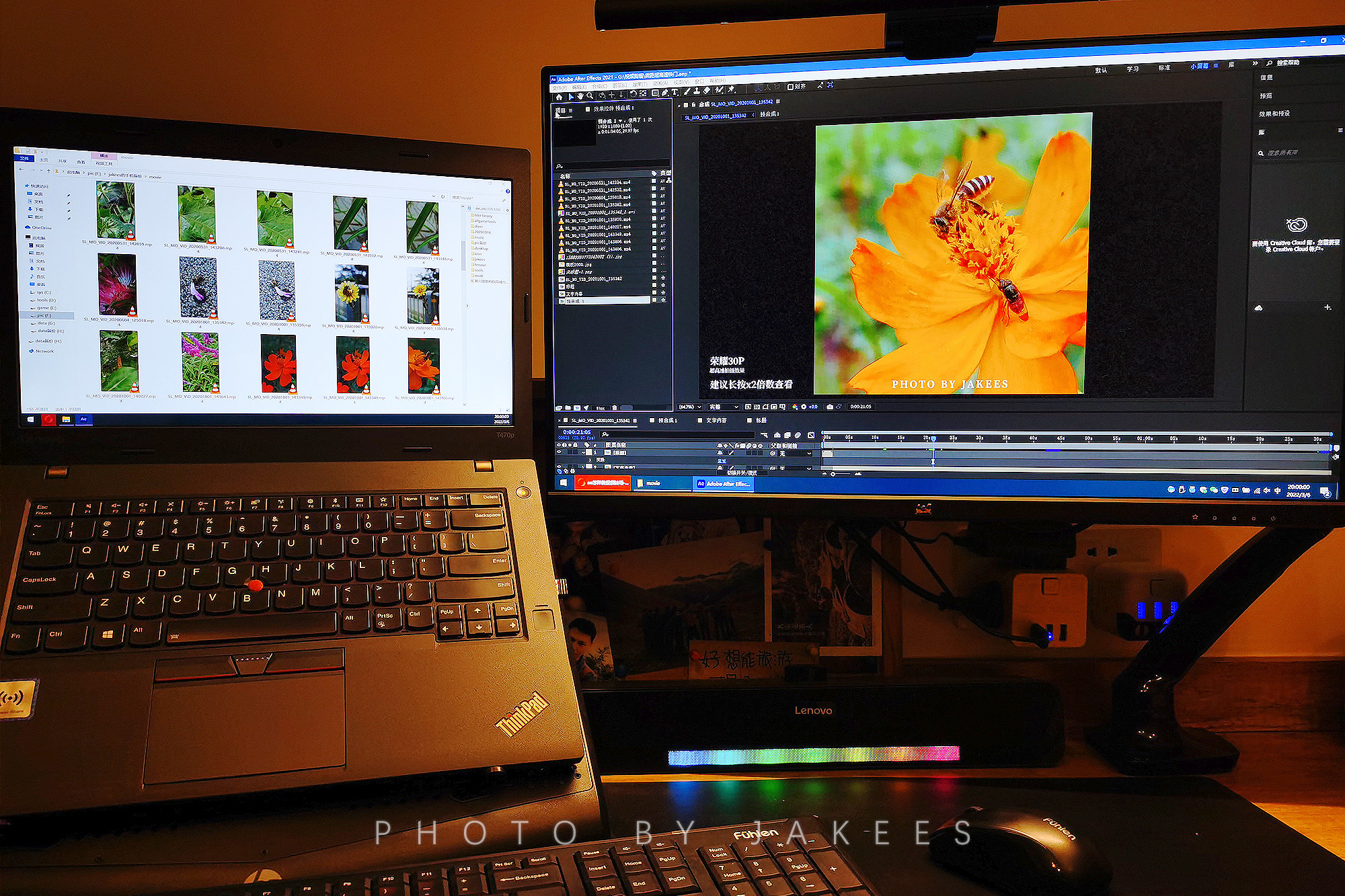The height and width of the screenshot is (896, 1345).
Task: Toggle visibility eye of layer 1 in timeline
Action: pyautogui.click(x=559, y=452)
